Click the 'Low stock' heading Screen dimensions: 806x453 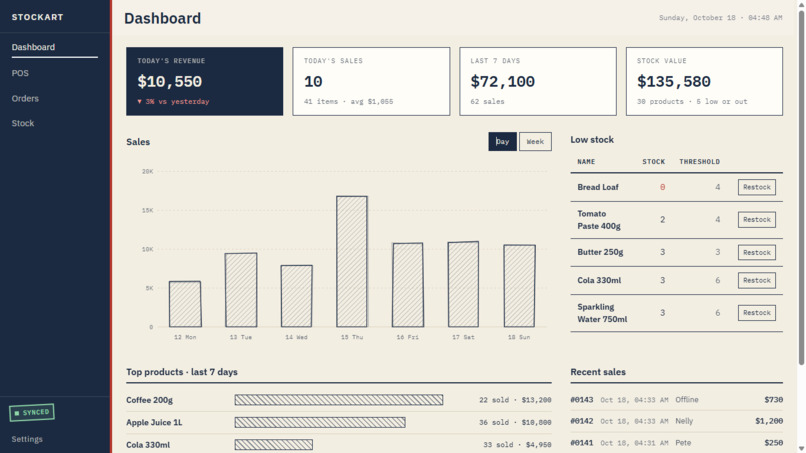coord(592,140)
